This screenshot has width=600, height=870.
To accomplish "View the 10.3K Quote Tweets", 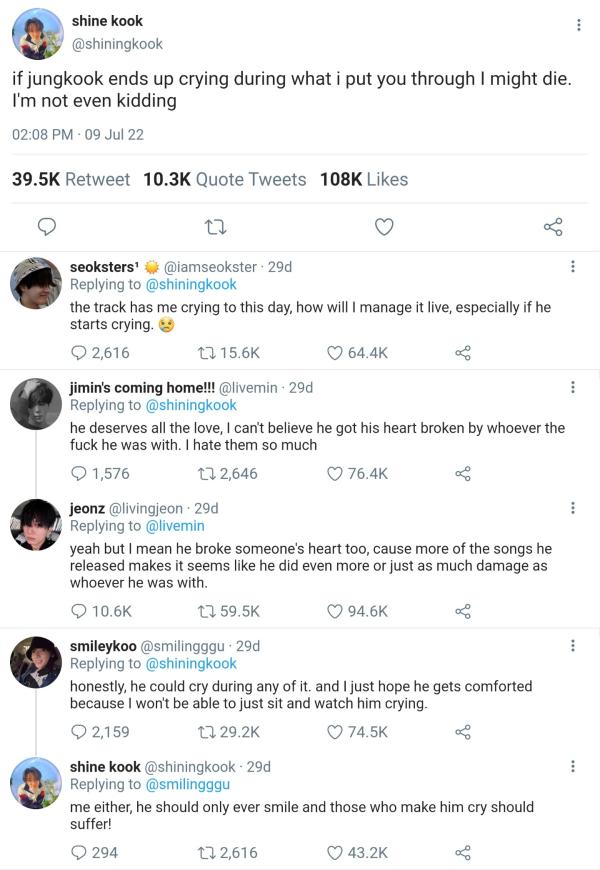I will pyautogui.click(x=225, y=179).
